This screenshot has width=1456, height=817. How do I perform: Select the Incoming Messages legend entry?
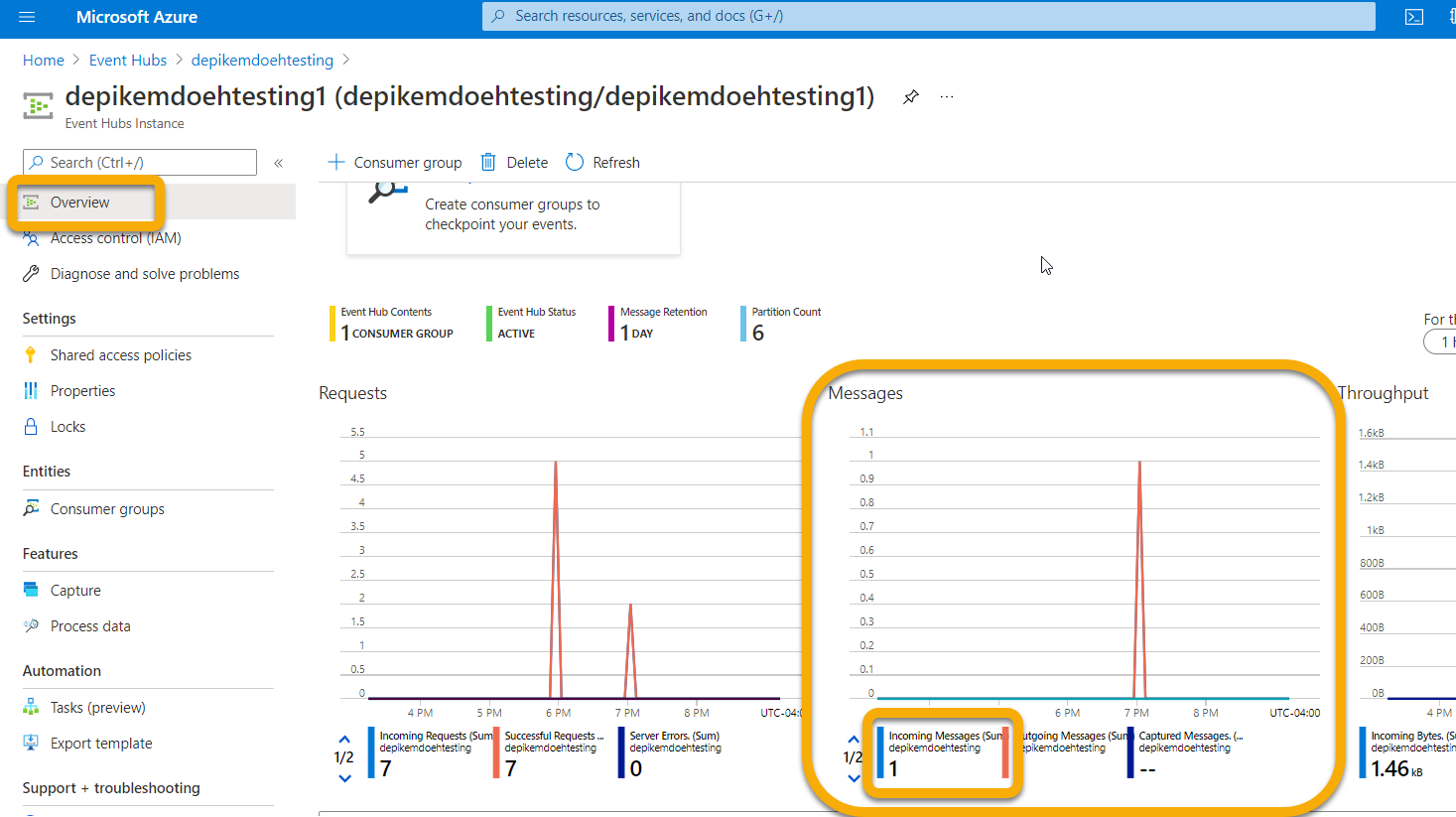(x=943, y=753)
